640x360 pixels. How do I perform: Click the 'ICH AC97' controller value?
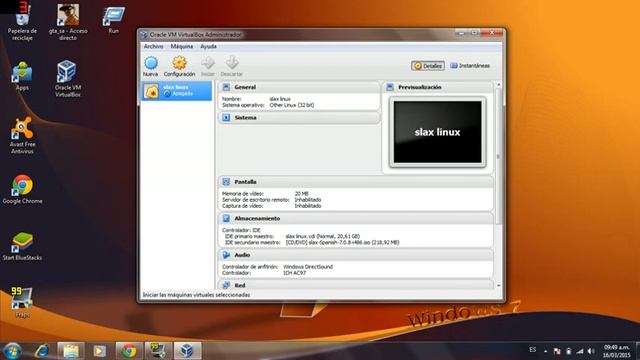pyautogui.click(x=294, y=273)
